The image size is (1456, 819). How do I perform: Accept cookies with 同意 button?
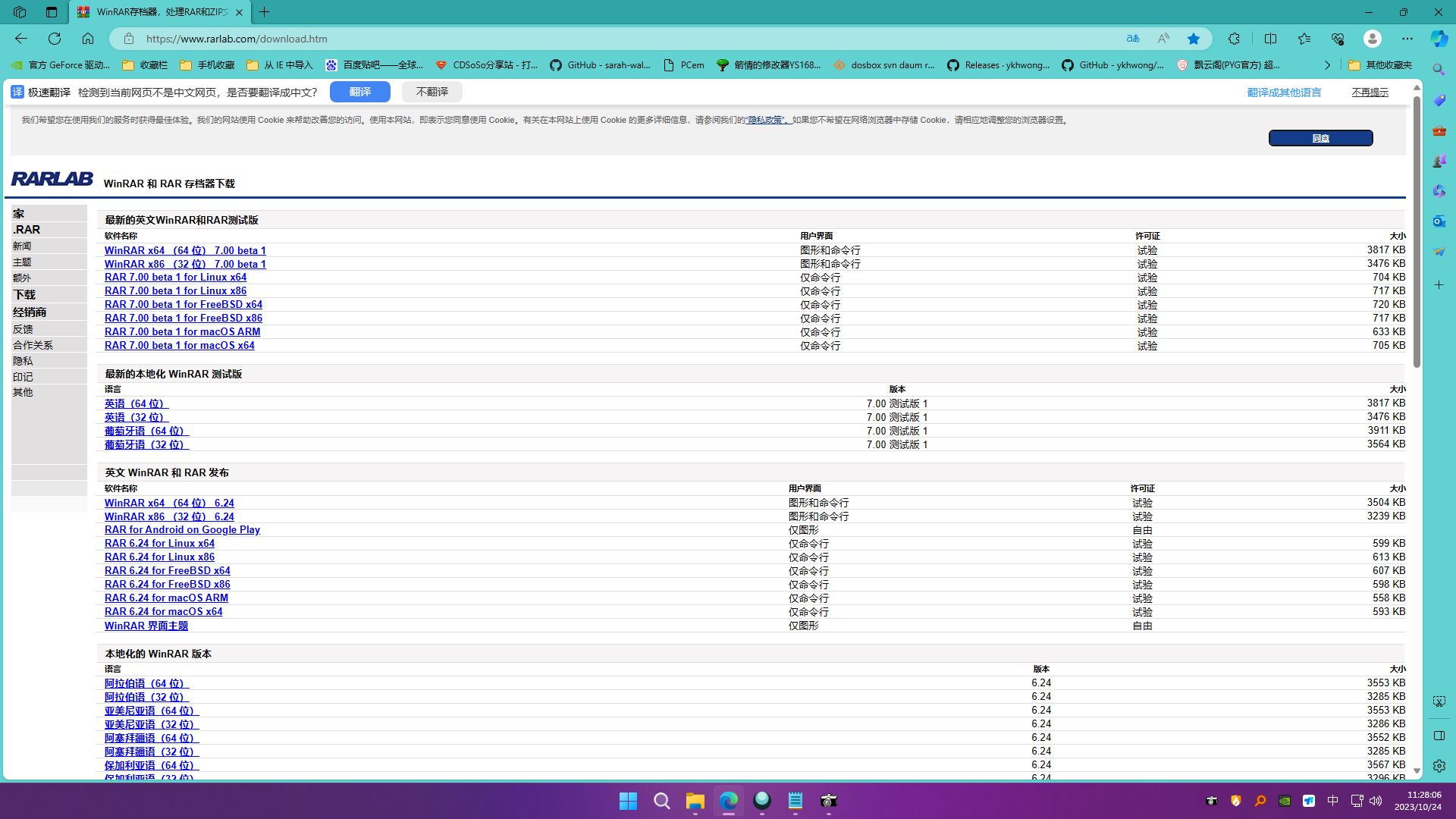point(1320,138)
